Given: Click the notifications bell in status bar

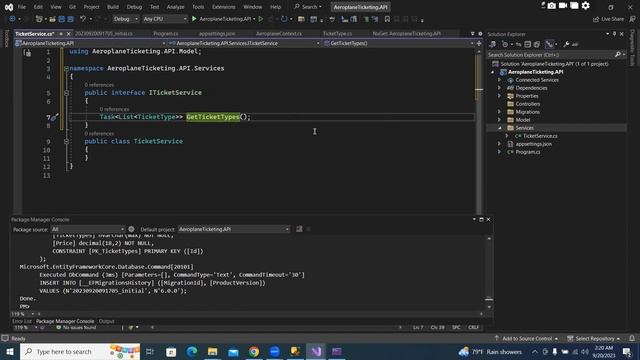Looking at the screenshot, I should [632, 338].
